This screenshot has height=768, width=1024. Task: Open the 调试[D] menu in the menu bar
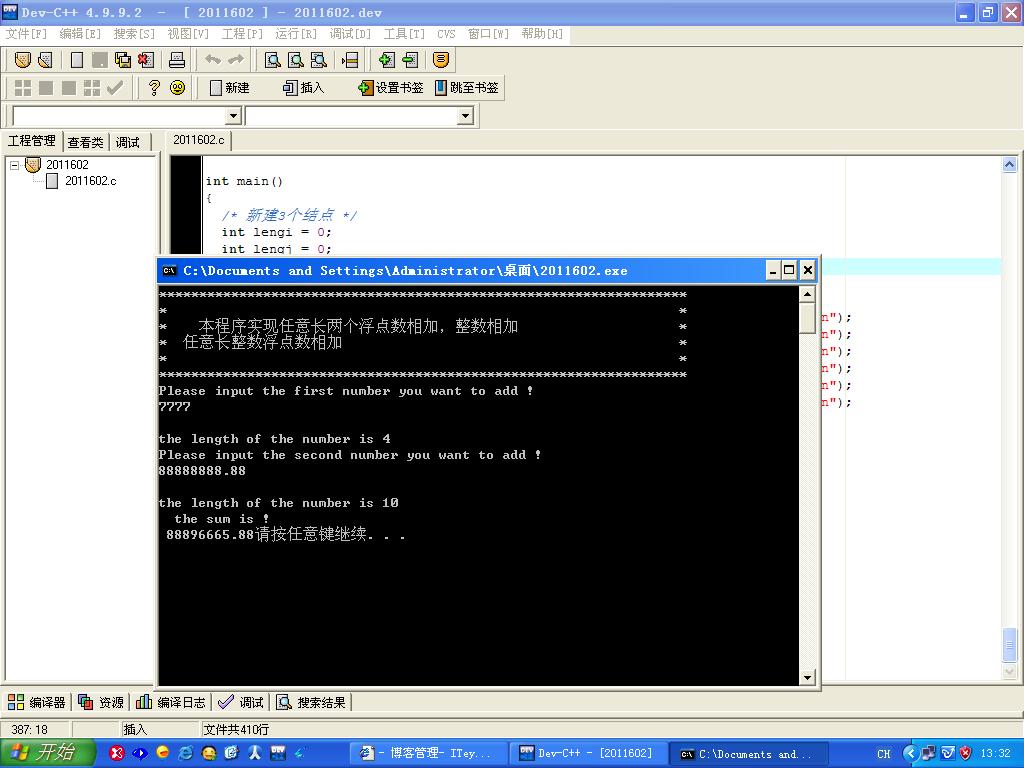coord(350,33)
